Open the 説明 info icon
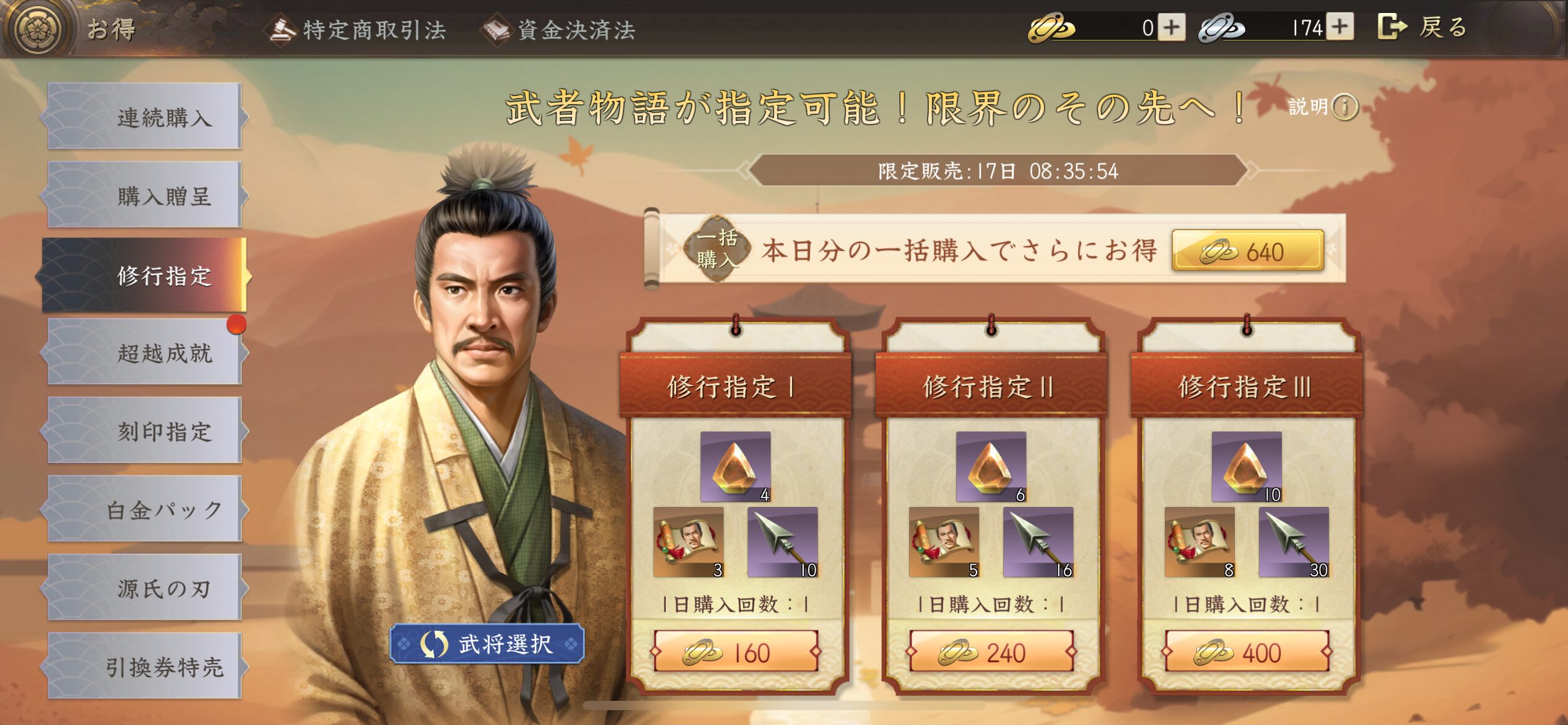1568x725 pixels. click(x=1344, y=107)
